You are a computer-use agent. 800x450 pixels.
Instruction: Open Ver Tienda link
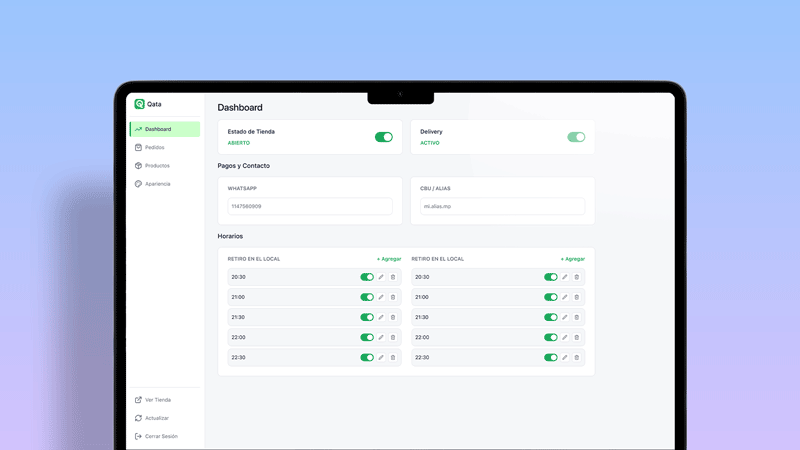click(157, 400)
